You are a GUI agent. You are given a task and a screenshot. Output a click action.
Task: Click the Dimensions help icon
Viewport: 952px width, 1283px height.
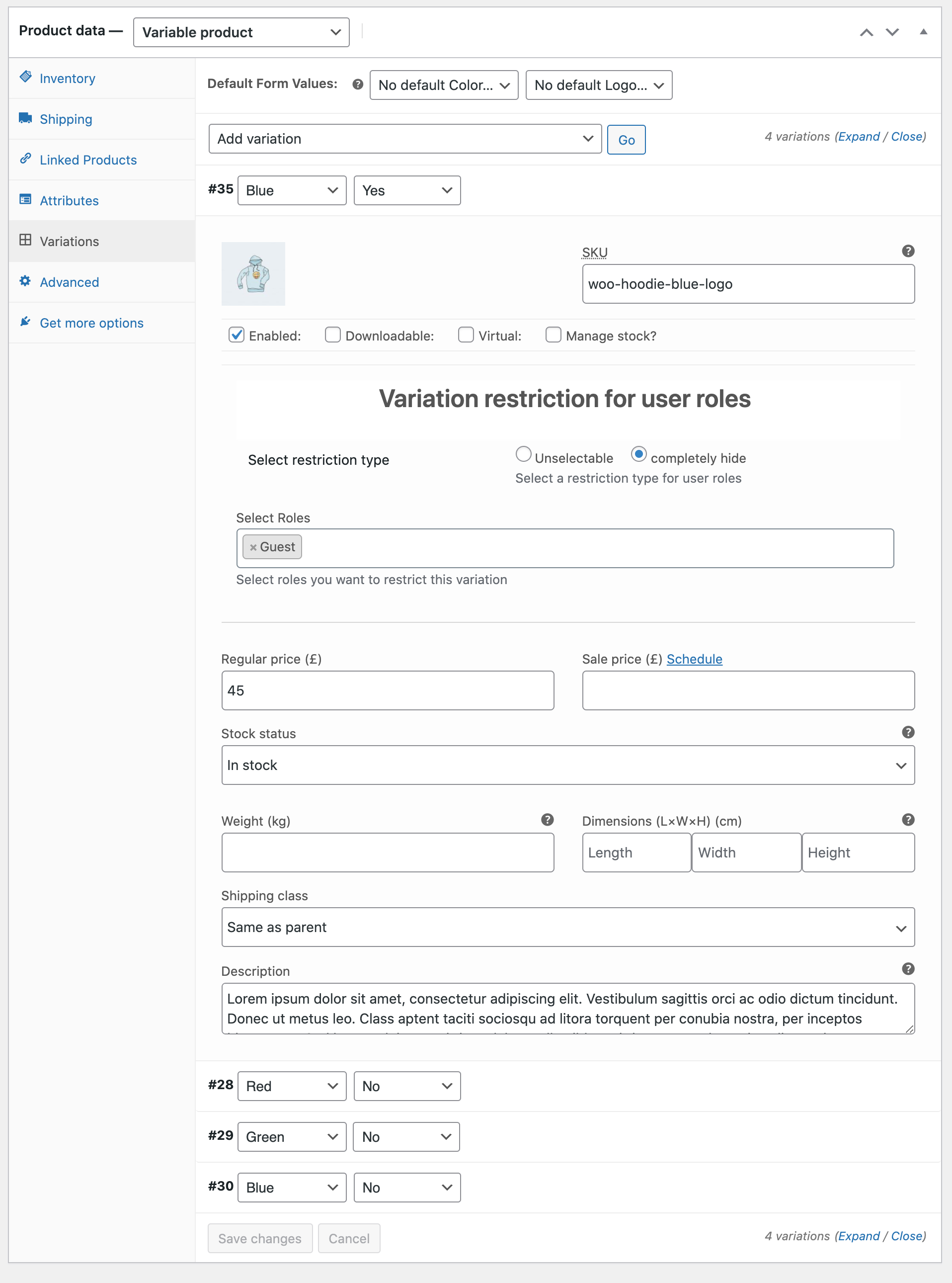[x=908, y=820]
